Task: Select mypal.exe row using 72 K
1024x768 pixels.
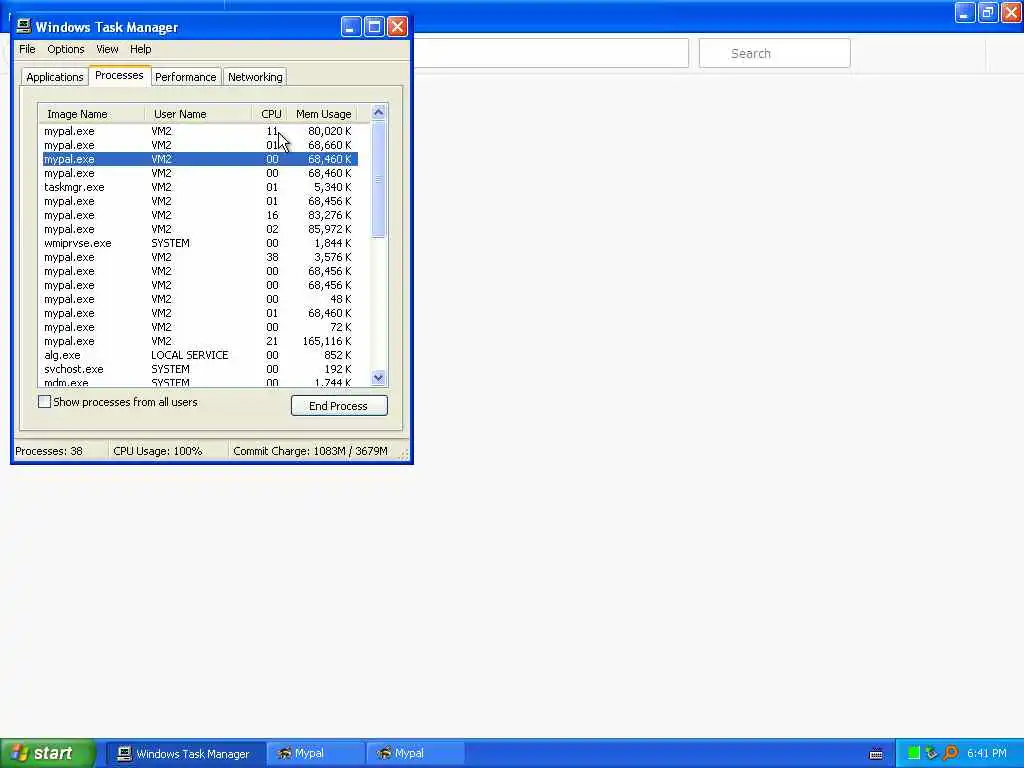Action: click(200, 327)
